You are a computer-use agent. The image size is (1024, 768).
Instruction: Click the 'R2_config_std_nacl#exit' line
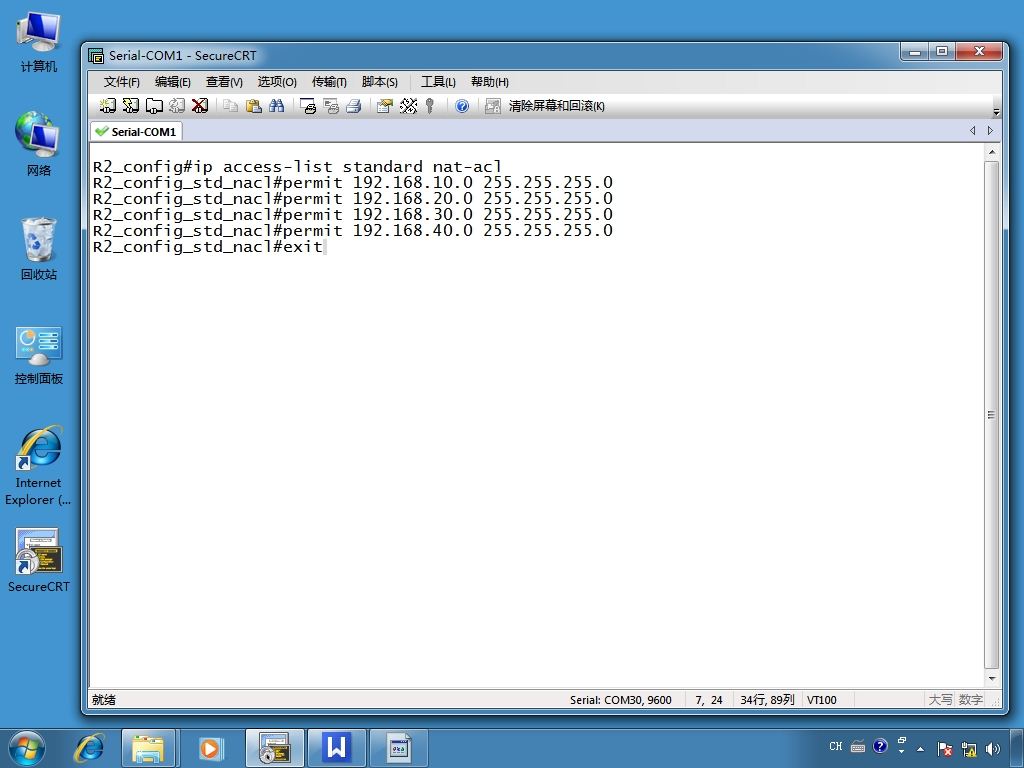(x=208, y=247)
